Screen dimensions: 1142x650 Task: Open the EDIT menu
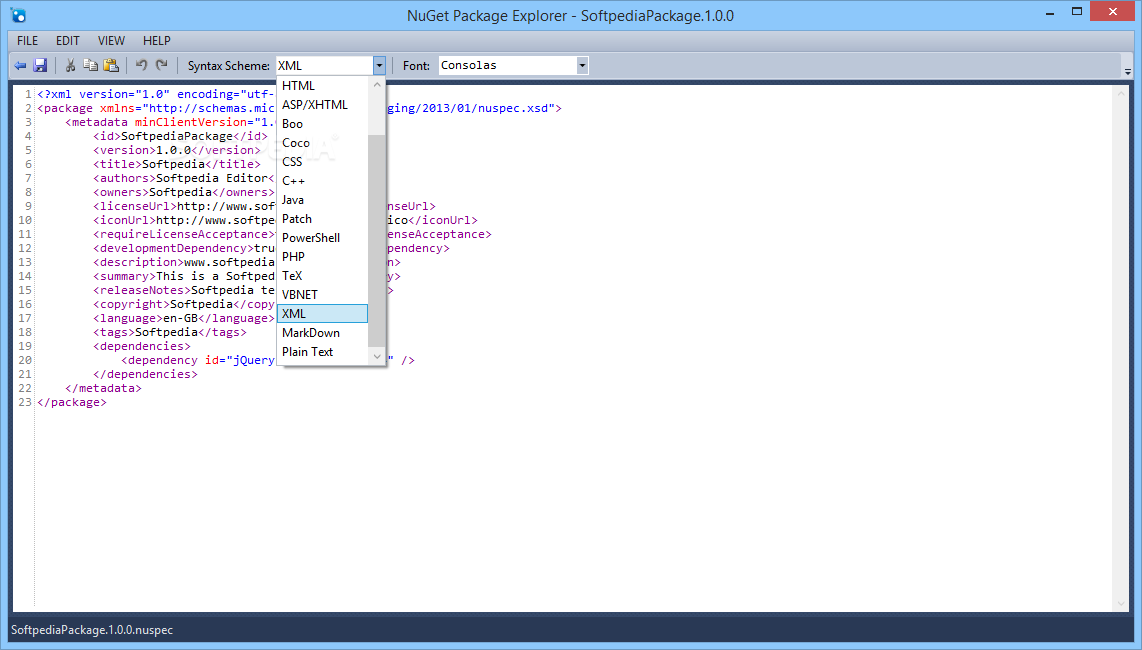[68, 41]
